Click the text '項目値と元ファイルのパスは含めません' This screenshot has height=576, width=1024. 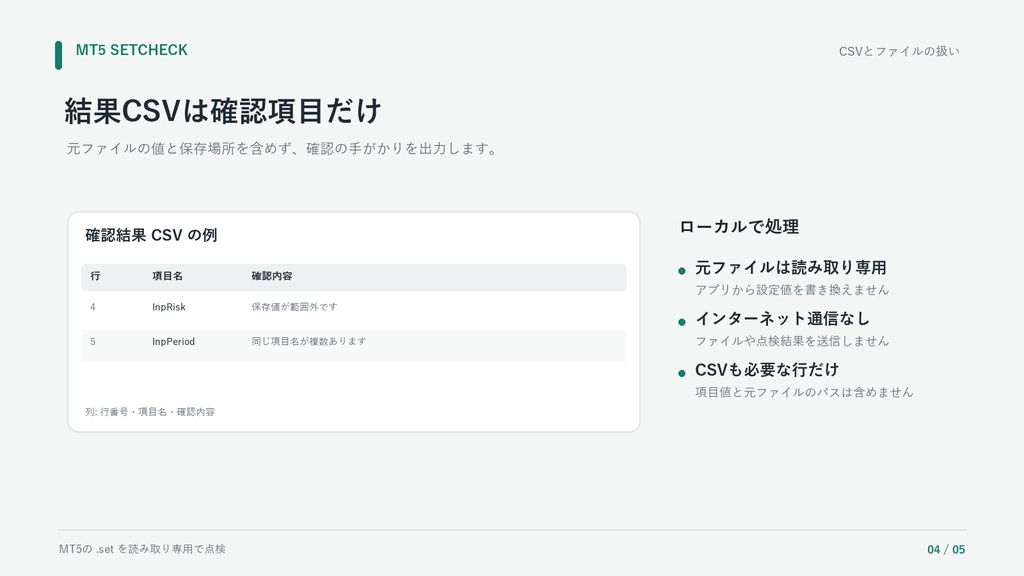coord(804,392)
